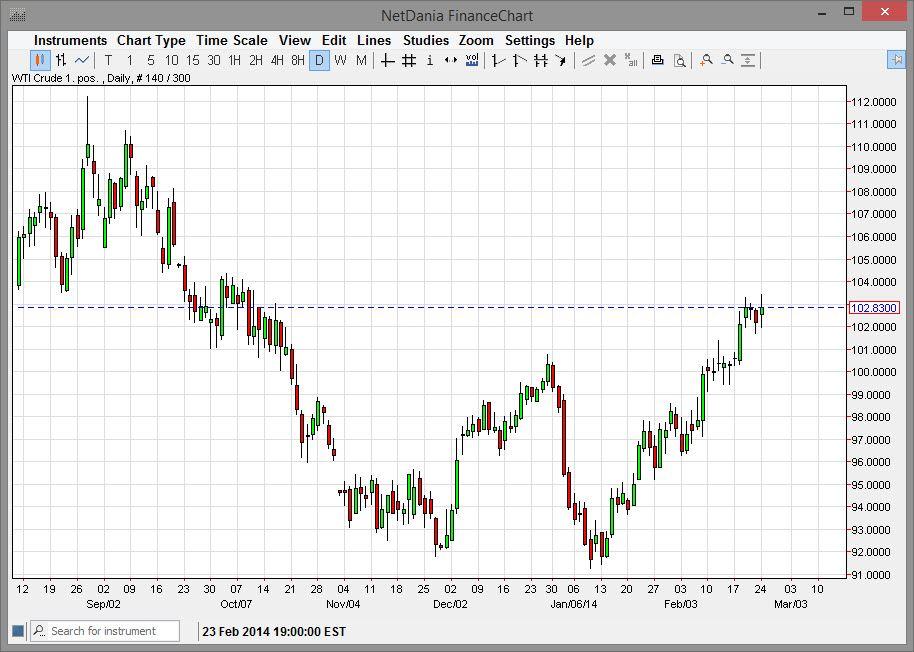Click the Settings menu item
Screen dimensions: 914x652
tap(530, 40)
